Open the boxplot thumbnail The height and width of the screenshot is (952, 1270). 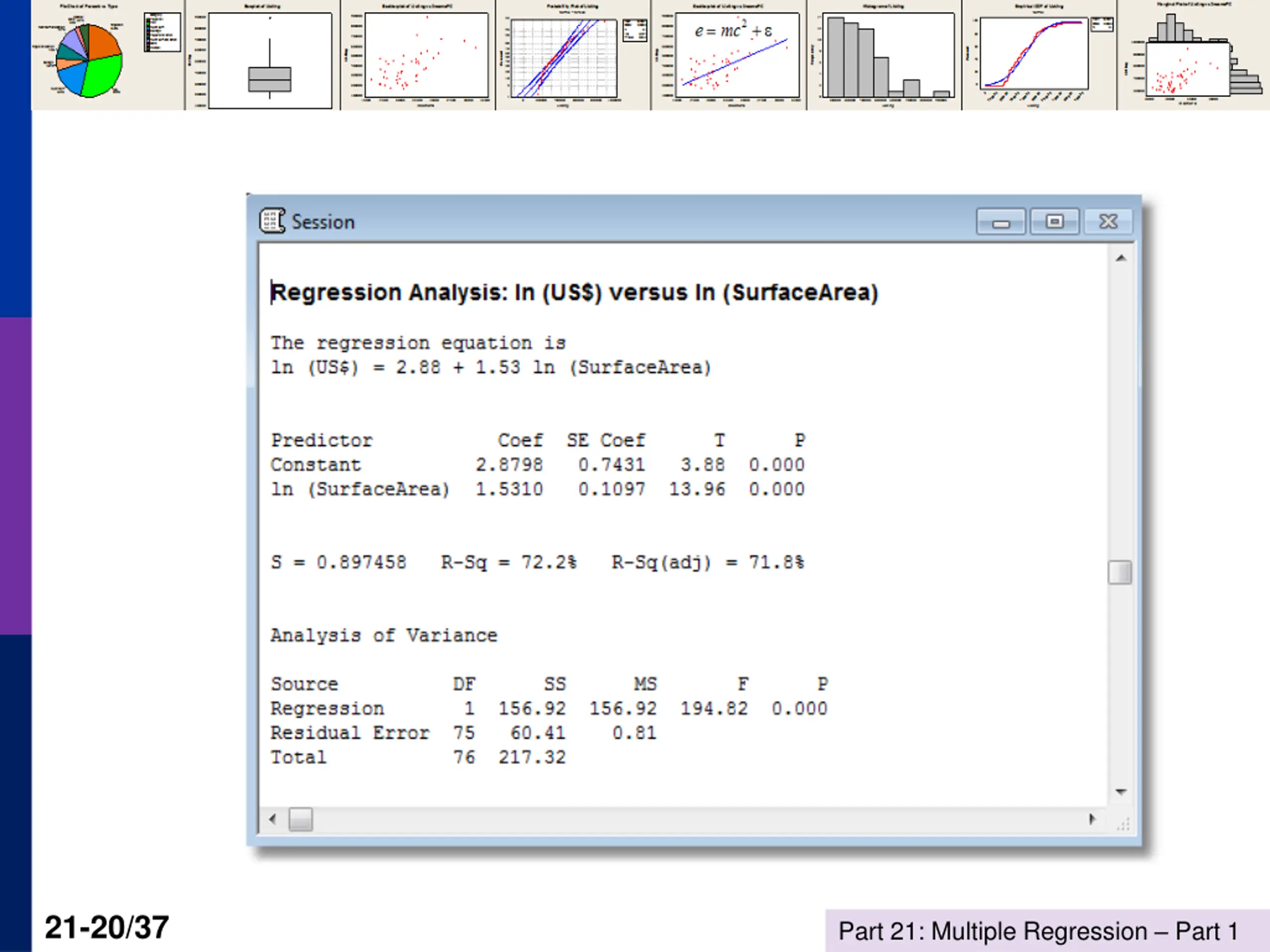point(263,55)
